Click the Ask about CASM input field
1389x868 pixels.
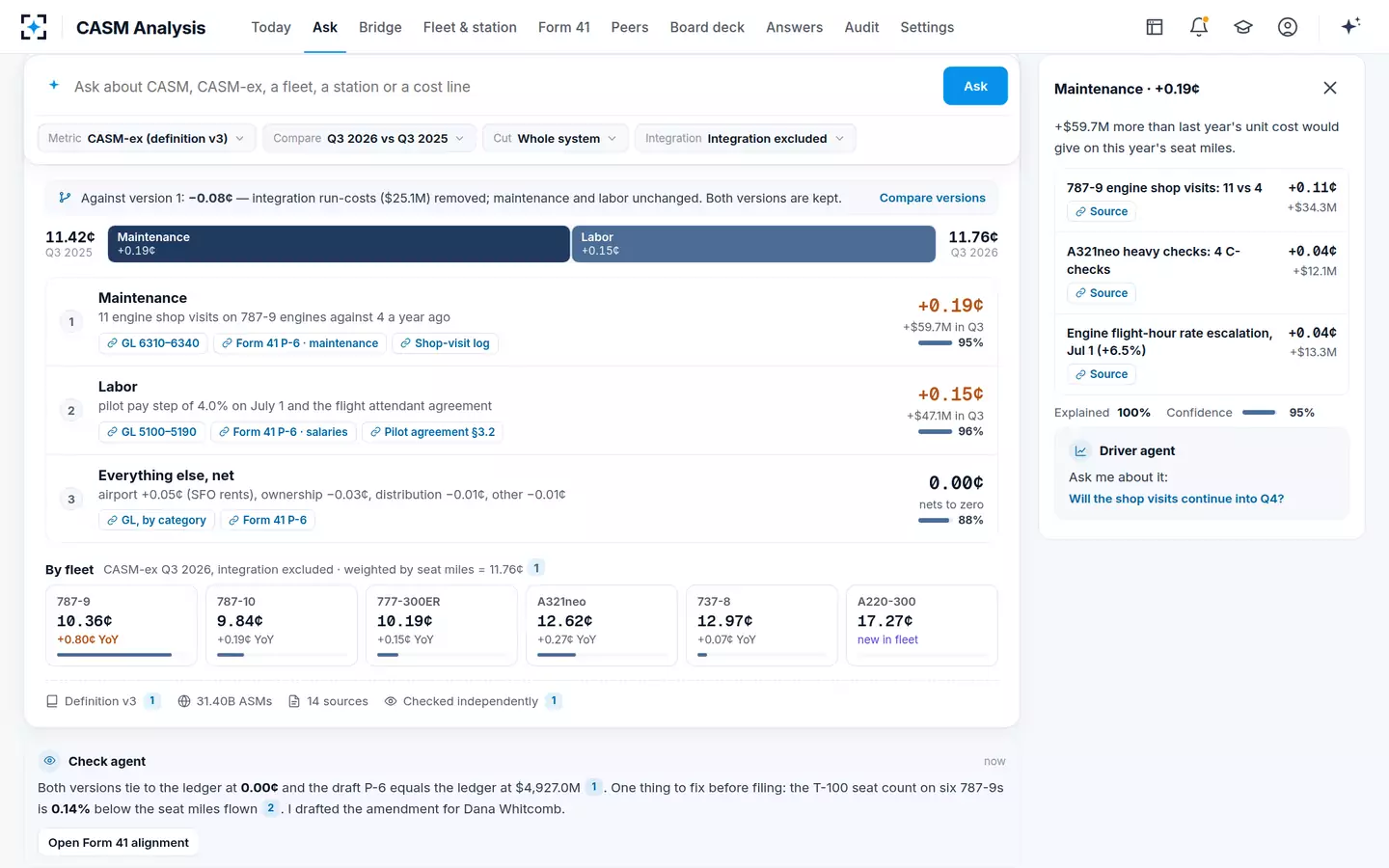pyautogui.click(x=502, y=87)
